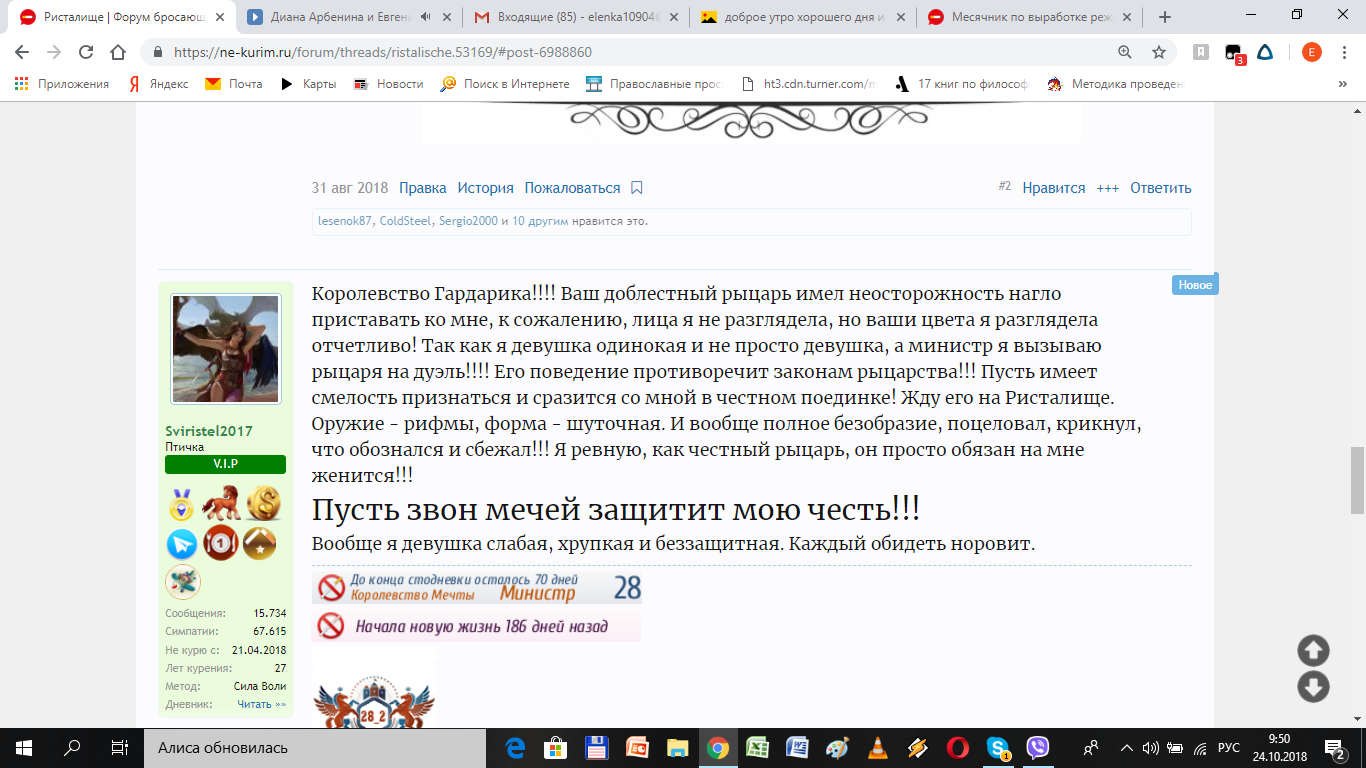Viewport: 1366px width, 768px height.
Task: Open the Поиск в Интернете bookmark
Action: tap(505, 84)
